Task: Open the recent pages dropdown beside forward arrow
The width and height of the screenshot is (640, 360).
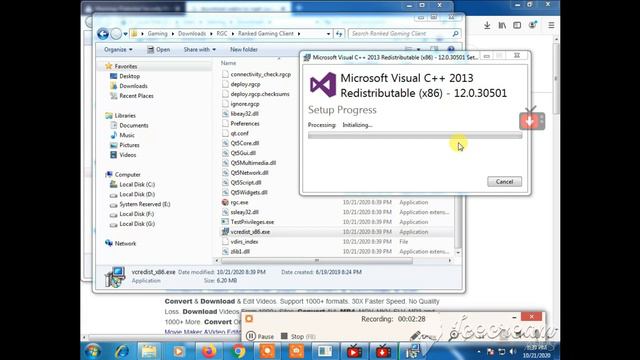Action: 125,34
